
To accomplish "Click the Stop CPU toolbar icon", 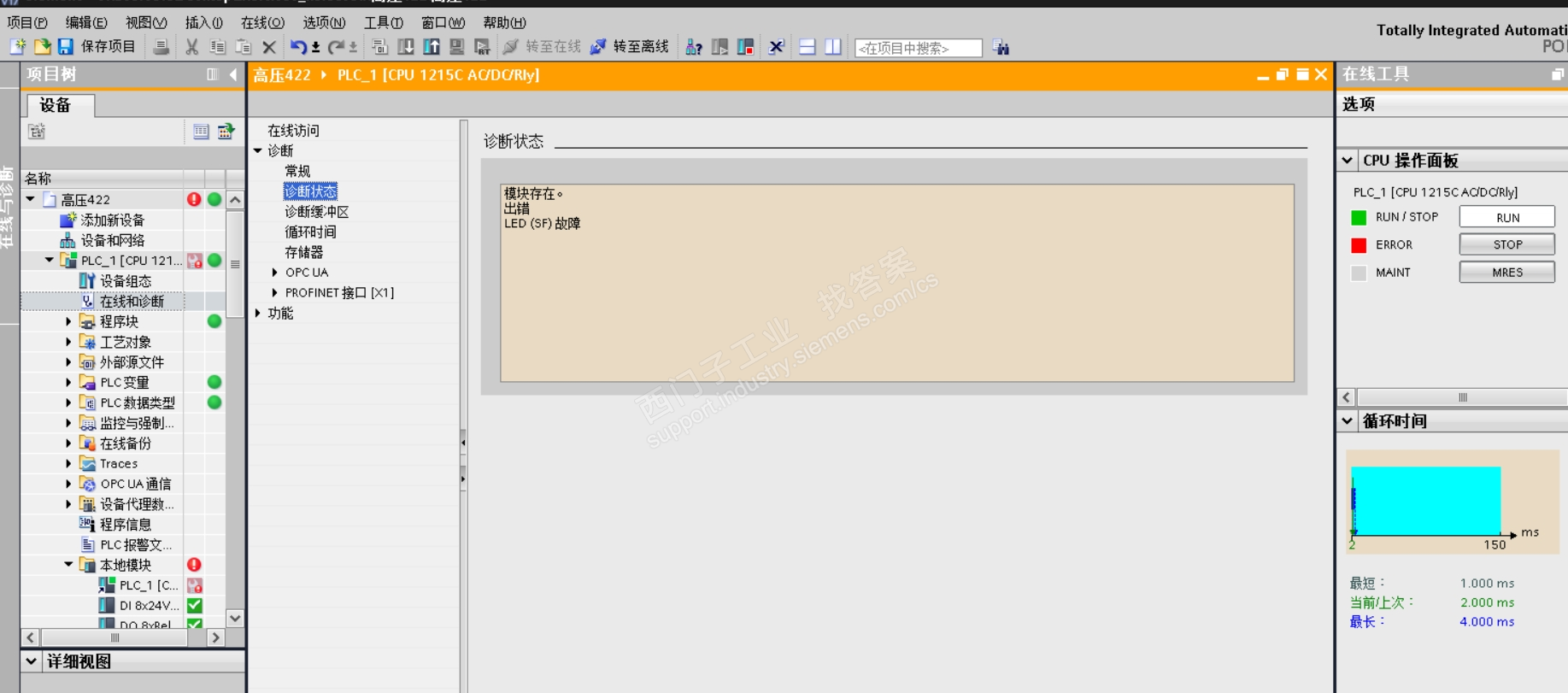I will coord(745,47).
